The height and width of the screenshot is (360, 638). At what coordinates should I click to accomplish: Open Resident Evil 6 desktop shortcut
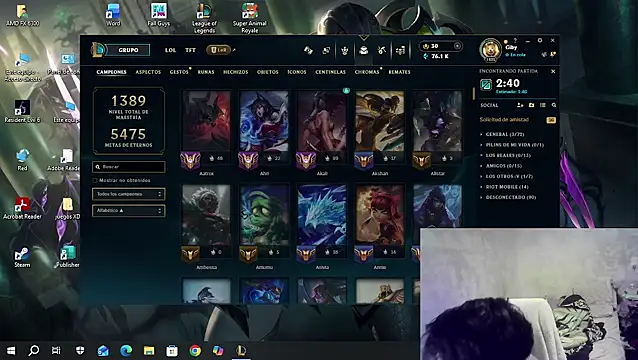22,111
